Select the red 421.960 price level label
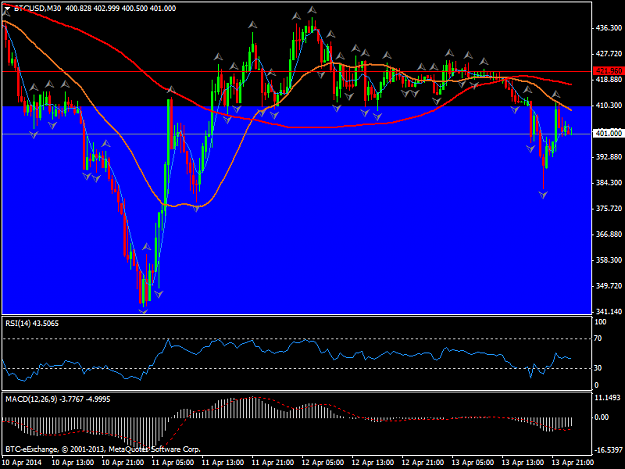625x469 pixels. 608,71
